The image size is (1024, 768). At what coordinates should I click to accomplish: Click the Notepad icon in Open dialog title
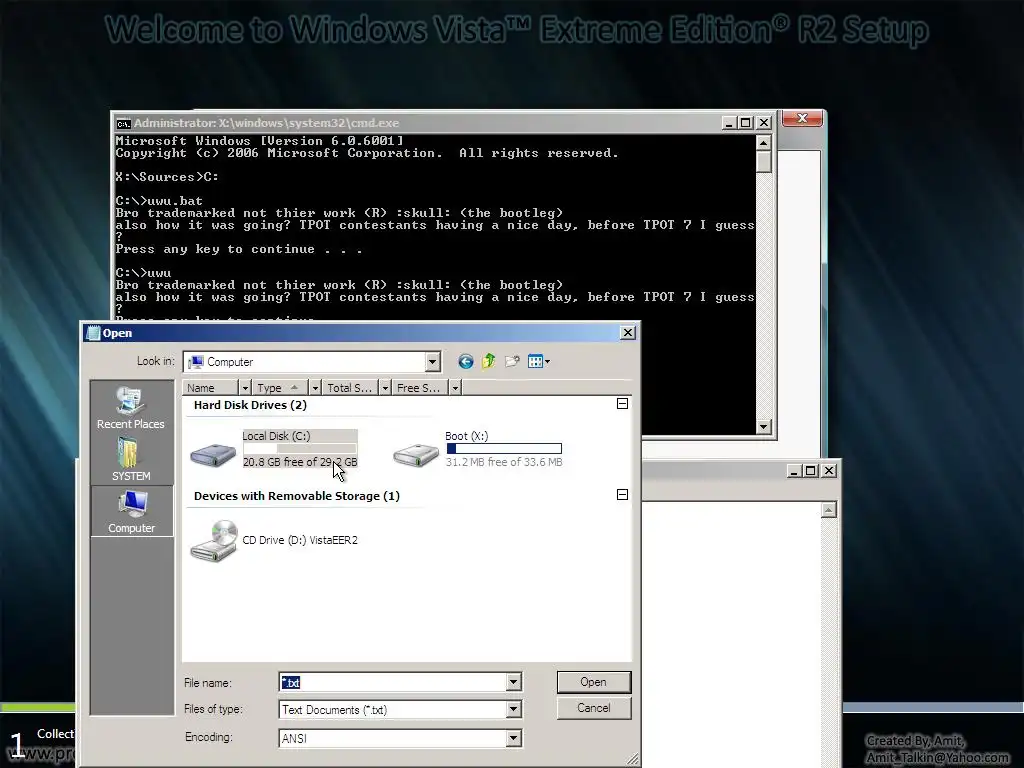pyautogui.click(x=93, y=333)
